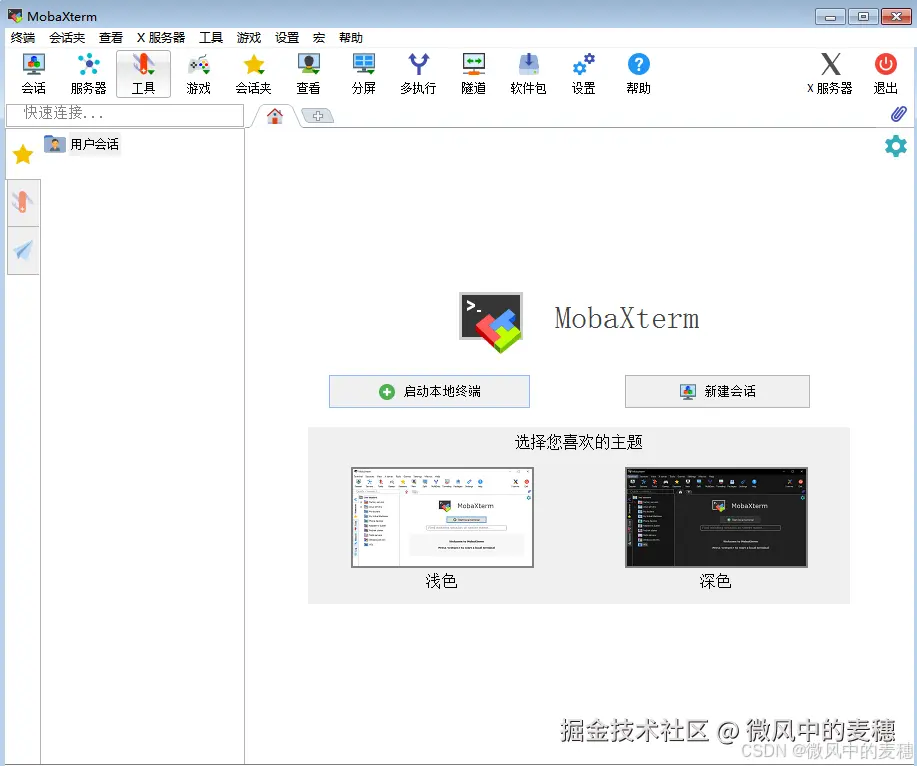Open a new tab with the plus button
Image resolution: width=917 pixels, height=766 pixels.
point(316,115)
